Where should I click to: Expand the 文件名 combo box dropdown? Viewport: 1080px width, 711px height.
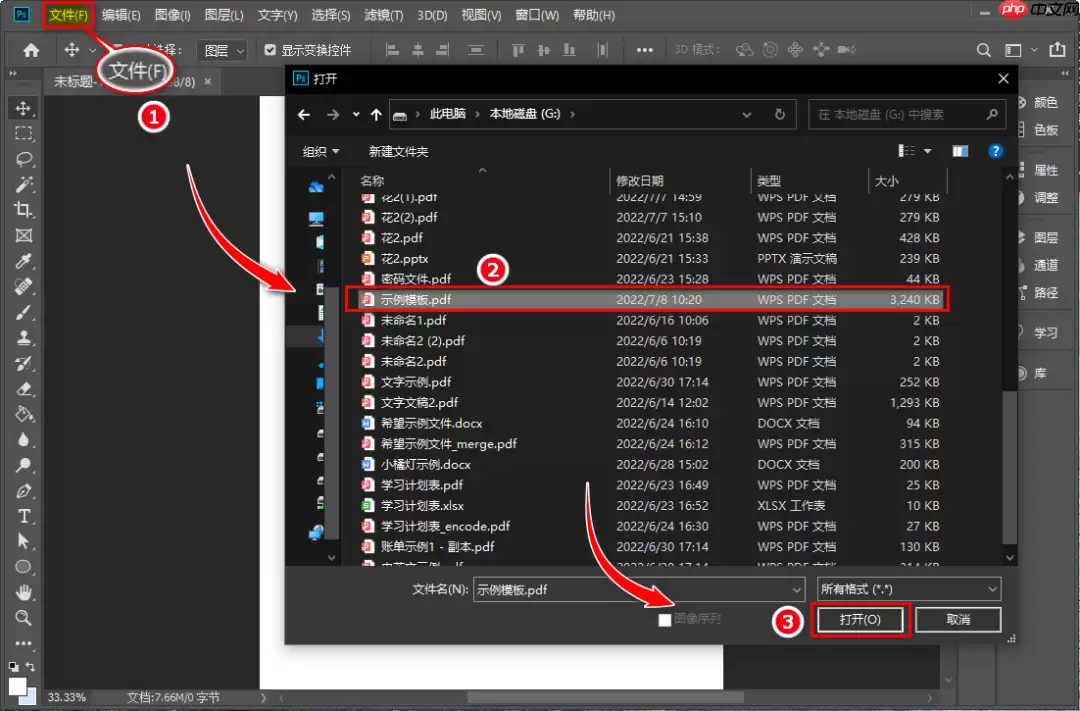point(797,589)
